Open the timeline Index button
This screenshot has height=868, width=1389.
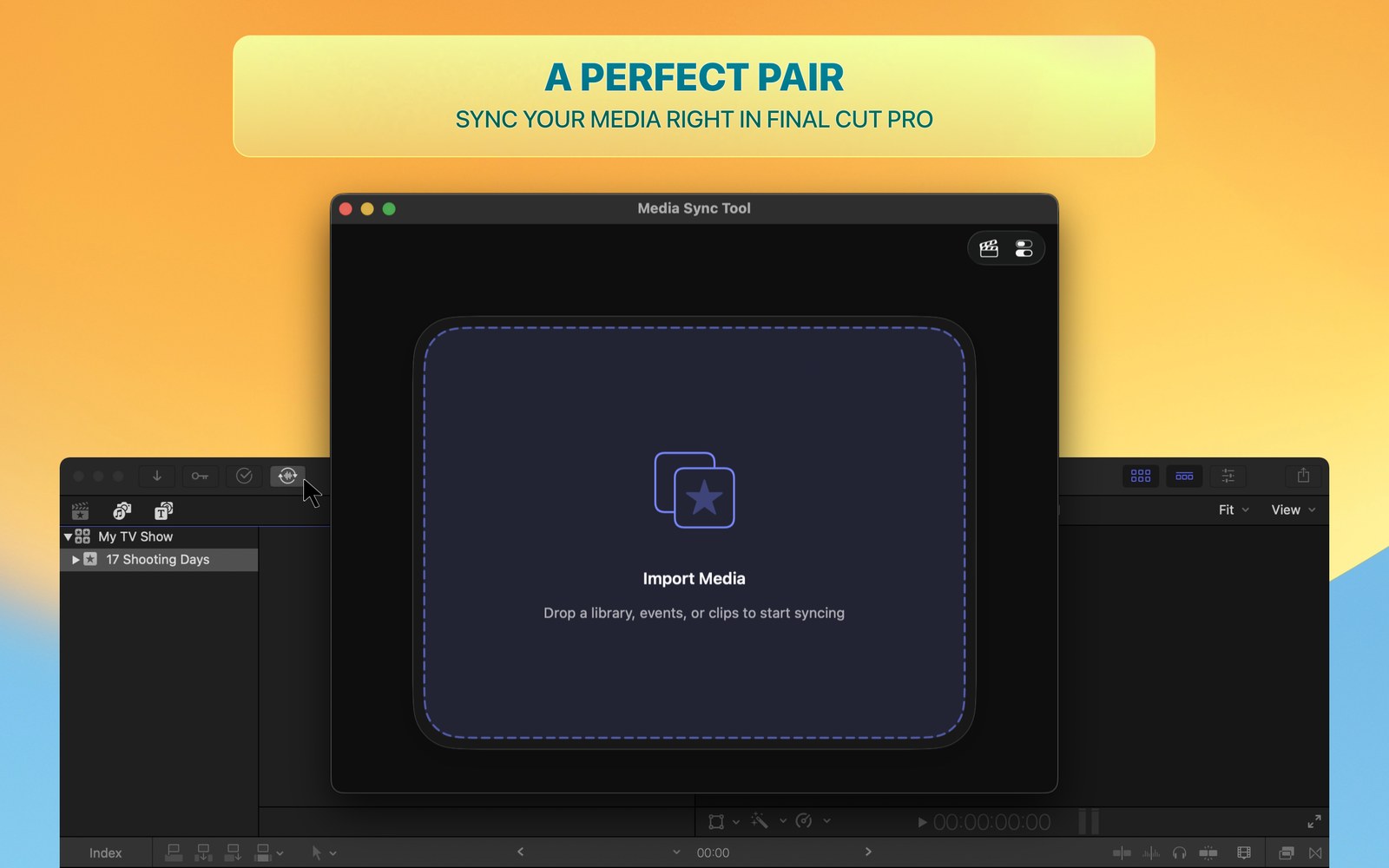pos(105,853)
